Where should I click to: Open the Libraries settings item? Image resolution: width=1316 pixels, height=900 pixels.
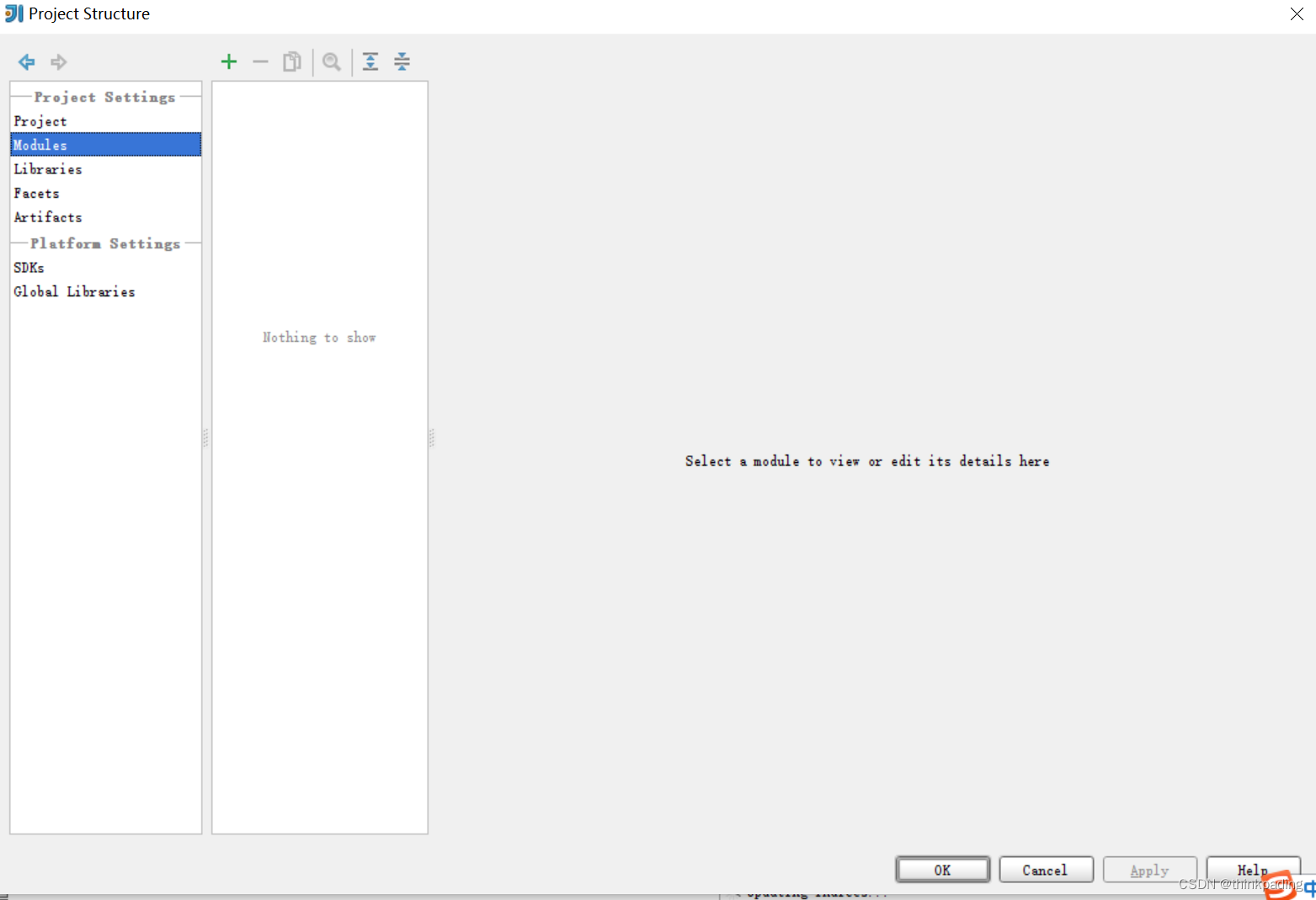(x=106, y=169)
